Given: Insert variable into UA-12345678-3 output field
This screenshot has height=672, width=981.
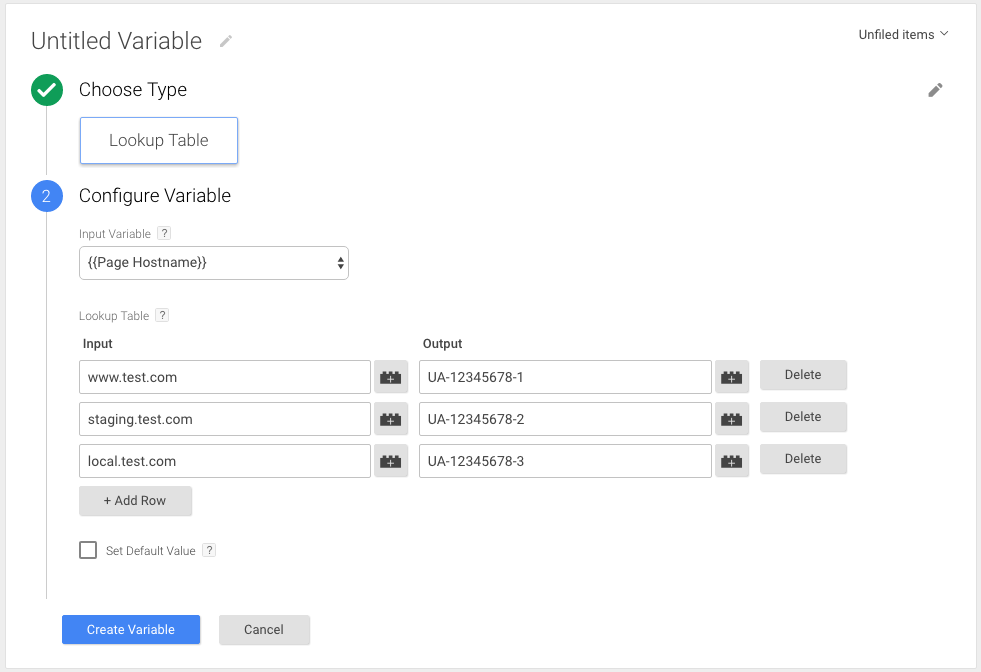Looking at the screenshot, I should [732, 461].
